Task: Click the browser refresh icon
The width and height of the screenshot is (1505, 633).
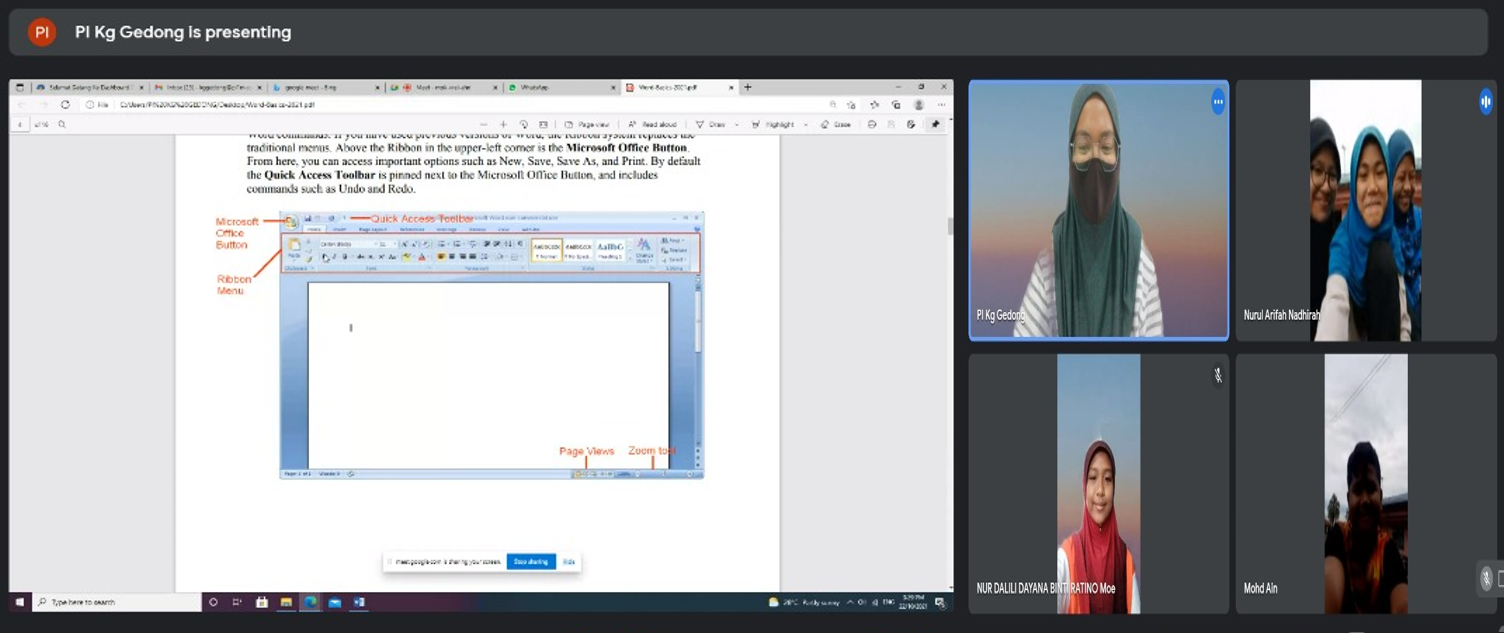Action: pos(65,104)
